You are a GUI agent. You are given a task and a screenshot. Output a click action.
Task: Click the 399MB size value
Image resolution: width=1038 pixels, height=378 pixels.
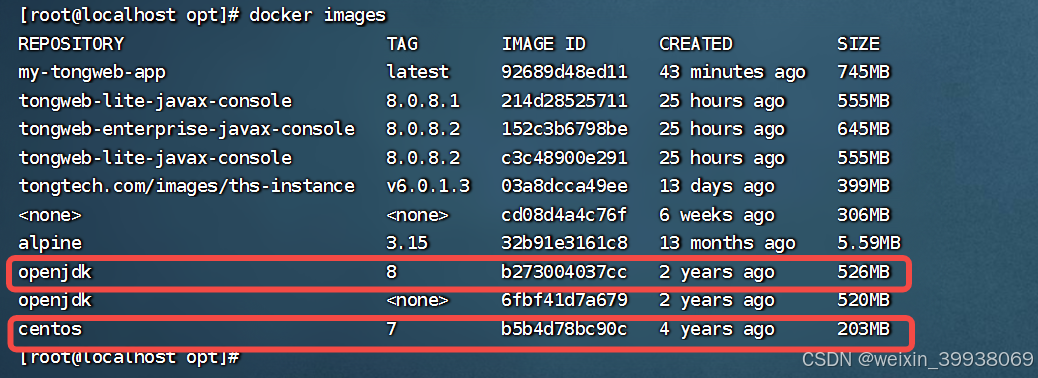click(863, 186)
